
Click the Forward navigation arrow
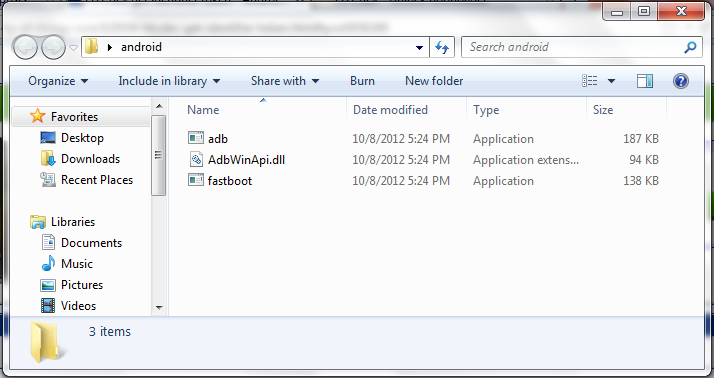53,47
